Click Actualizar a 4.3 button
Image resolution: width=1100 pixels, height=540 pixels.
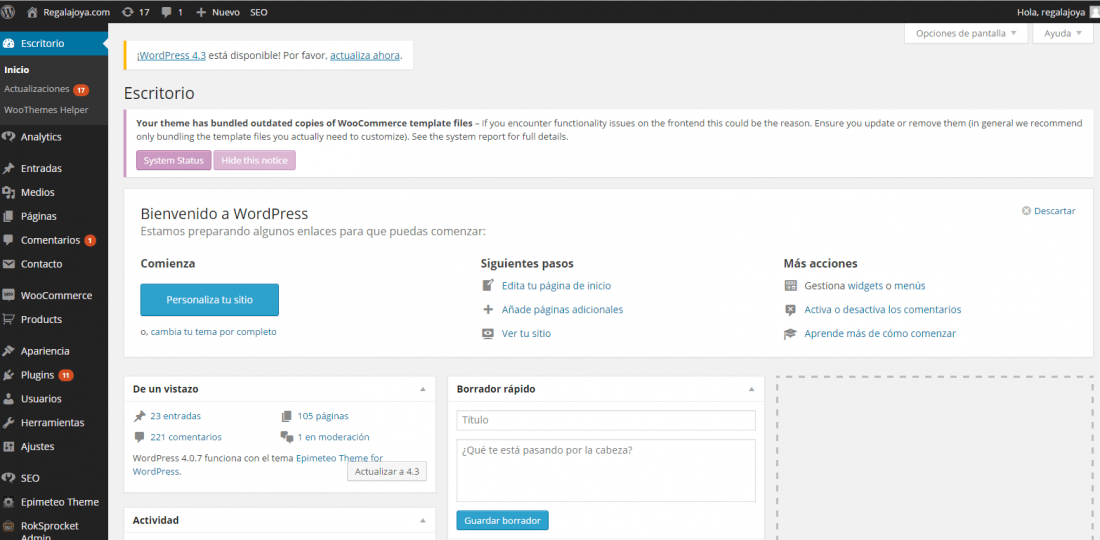[x=387, y=471]
